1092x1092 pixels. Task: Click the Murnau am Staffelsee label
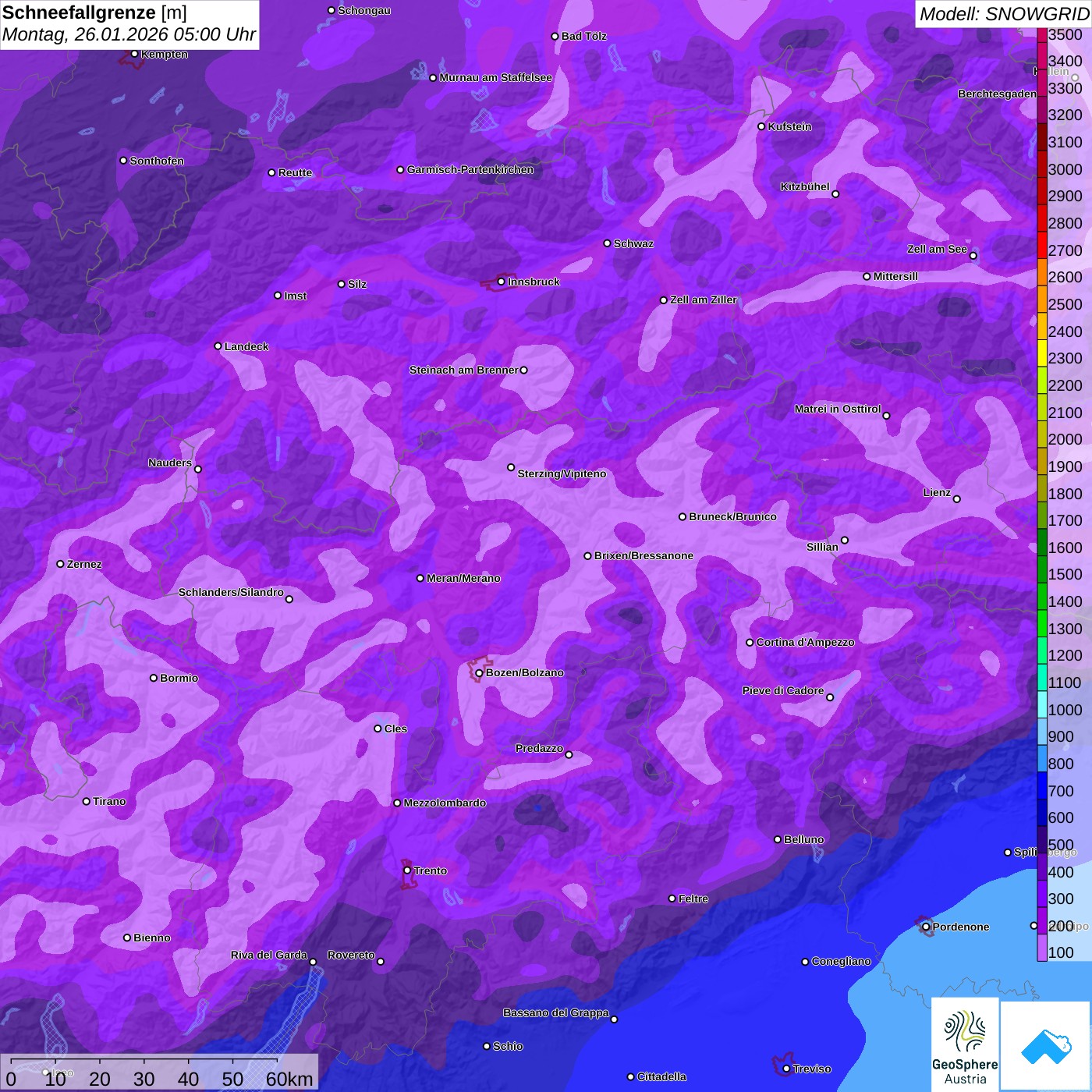tap(495, 77)
